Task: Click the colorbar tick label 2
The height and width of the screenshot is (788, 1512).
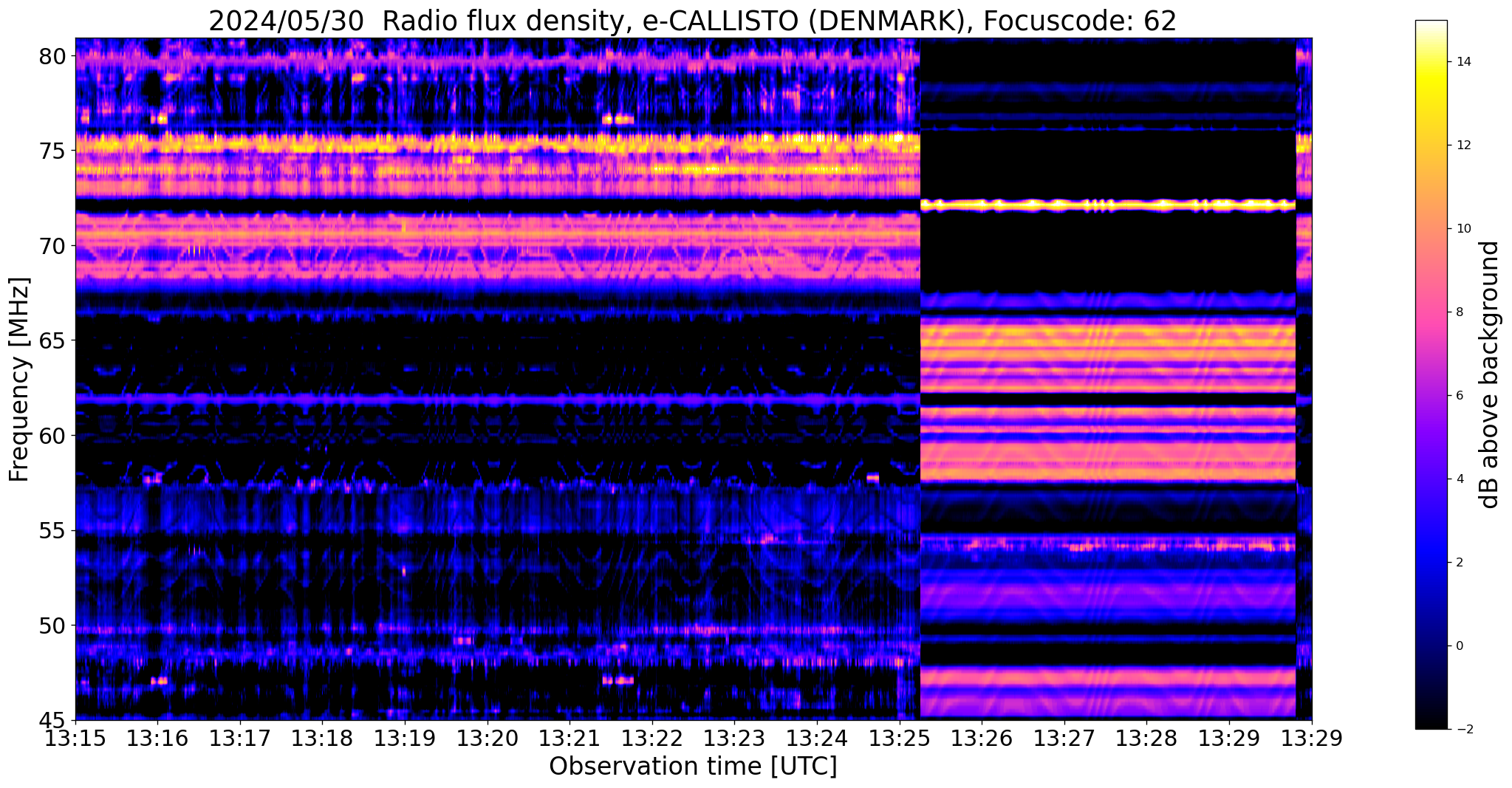Action: point(1459,563)
